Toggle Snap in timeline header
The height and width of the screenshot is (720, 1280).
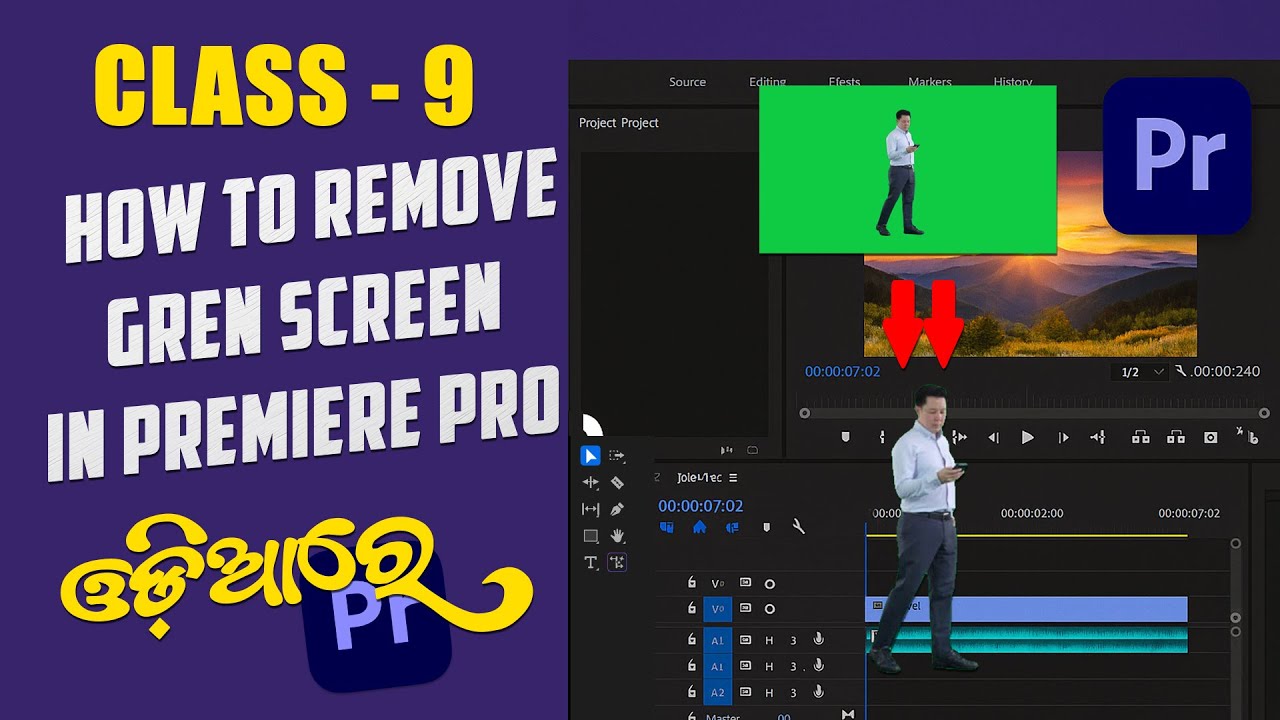pyautogui.click(x=700, y=527)
